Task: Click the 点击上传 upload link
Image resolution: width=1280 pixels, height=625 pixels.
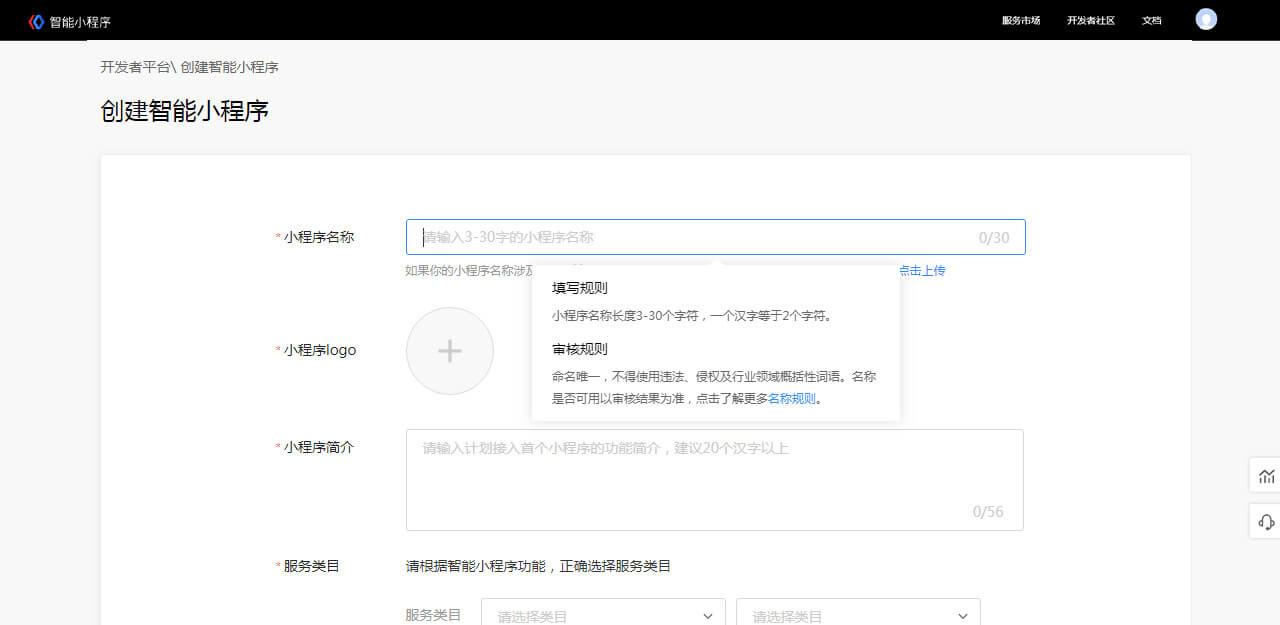Action: pyautogui.click(x=925, y=270)
